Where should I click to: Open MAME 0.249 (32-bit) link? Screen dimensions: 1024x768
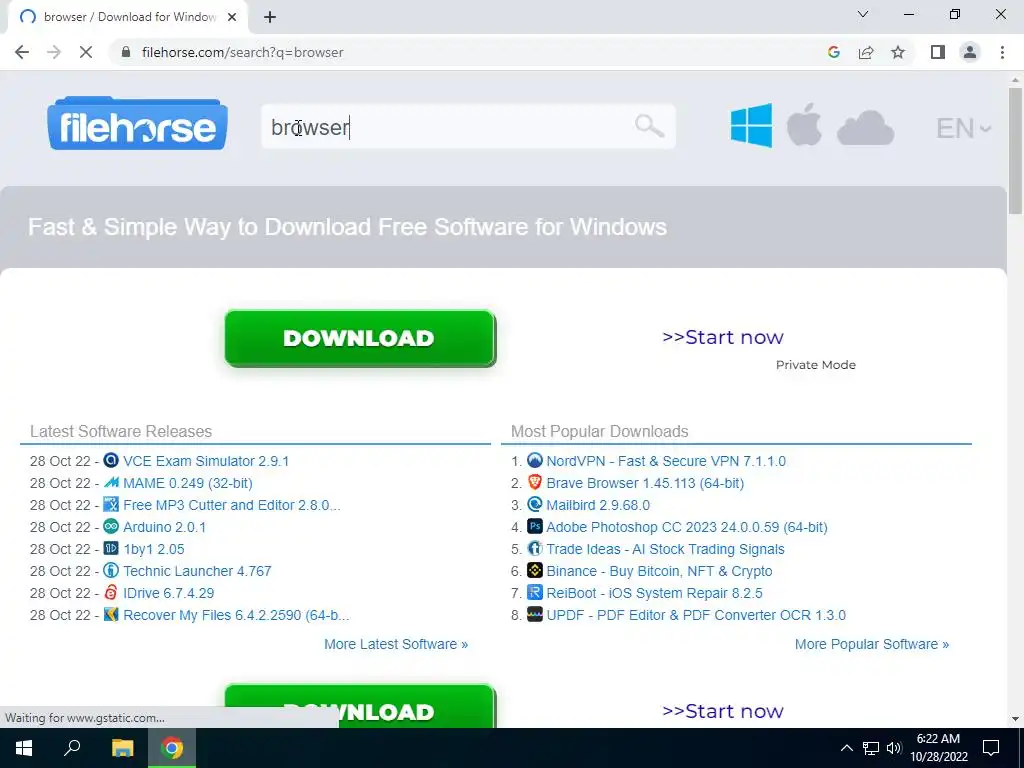(187, 483)
